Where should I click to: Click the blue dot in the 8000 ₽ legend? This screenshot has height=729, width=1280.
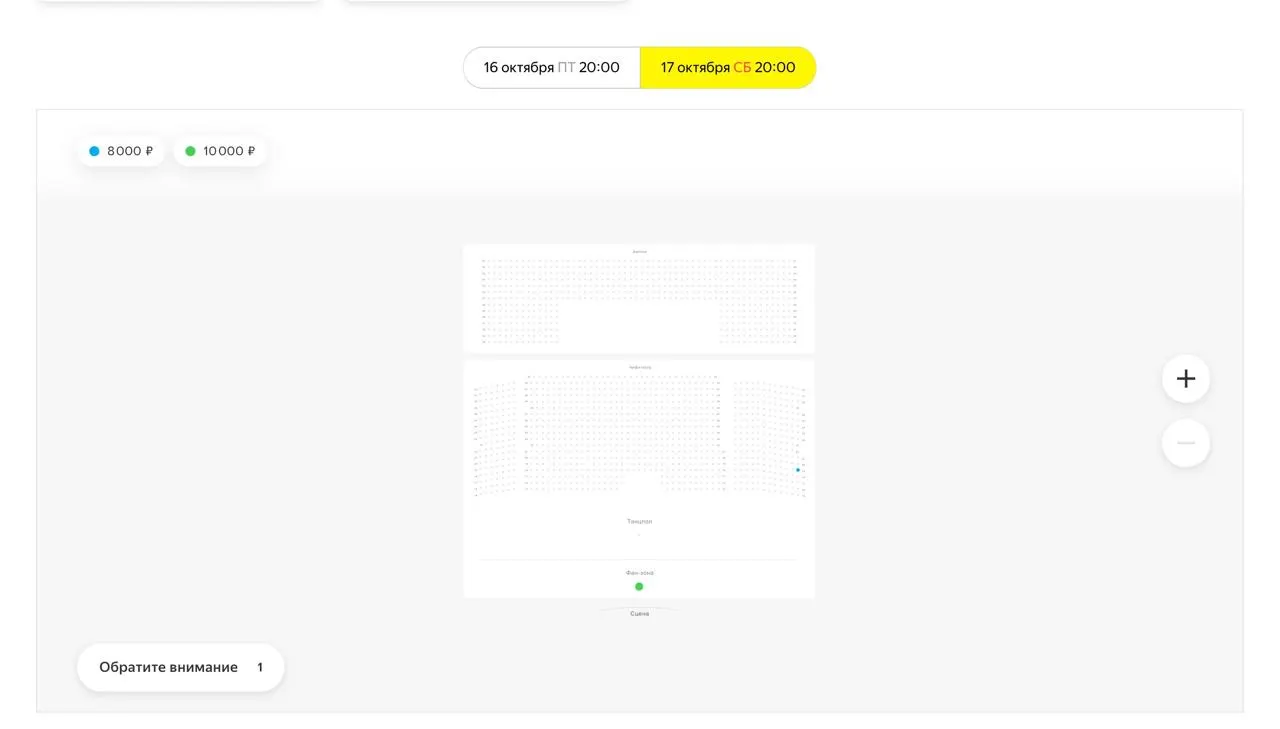tap(94, 151)
